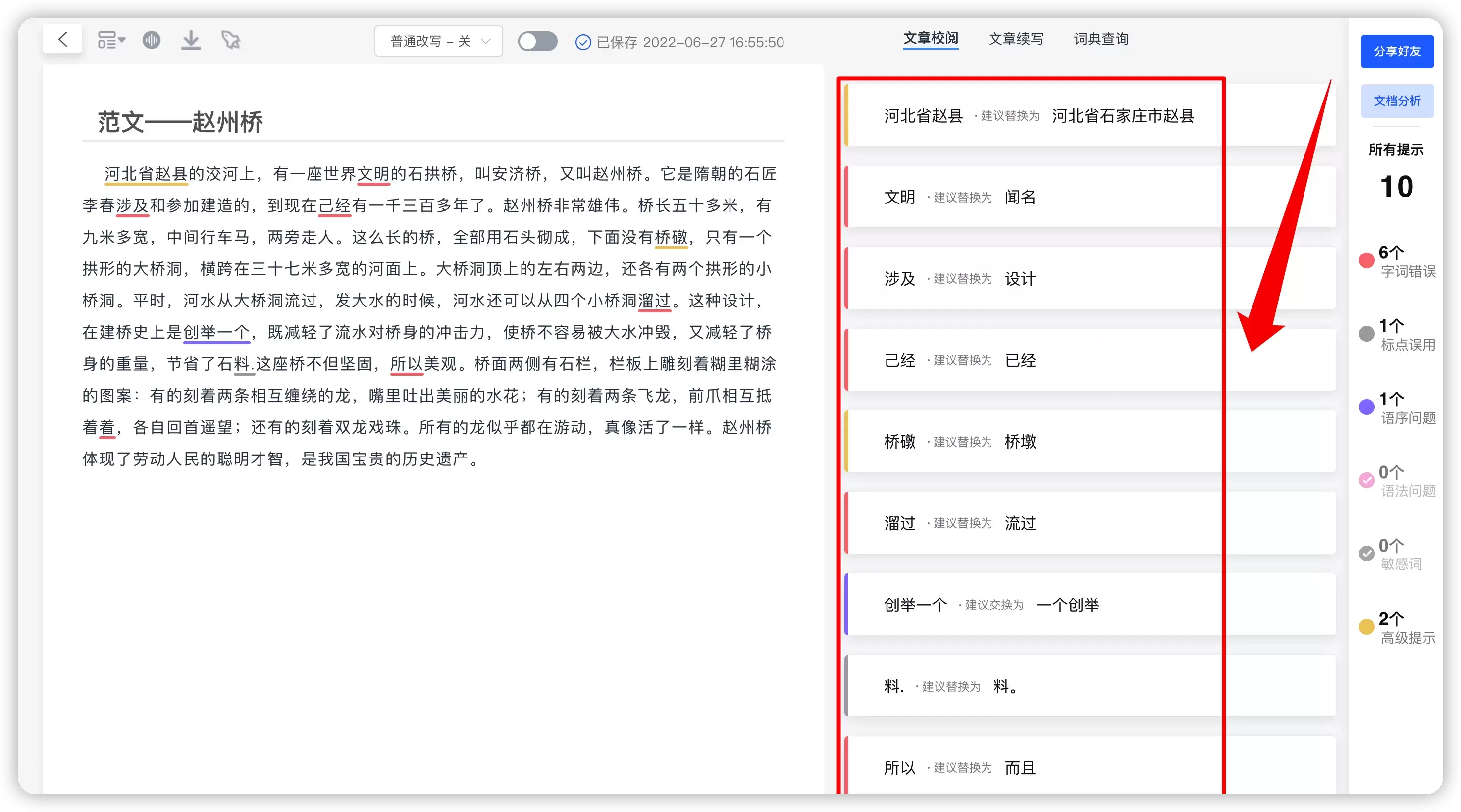This screenshot has height=812, width=1461.
Task: Click the saved status checkmark icon
Action: tap(583, 42)
